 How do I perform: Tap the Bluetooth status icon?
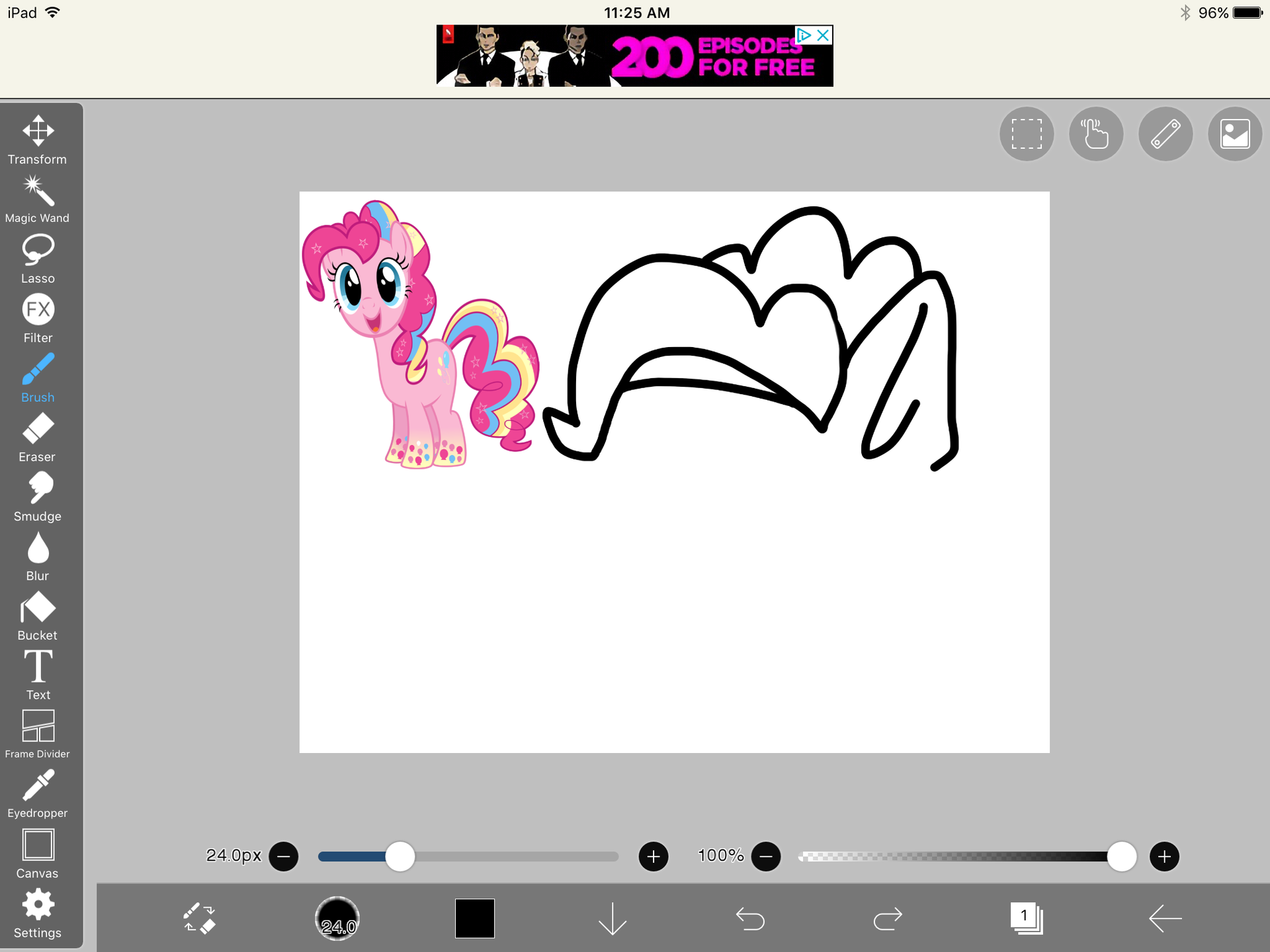click(1185, 13)
